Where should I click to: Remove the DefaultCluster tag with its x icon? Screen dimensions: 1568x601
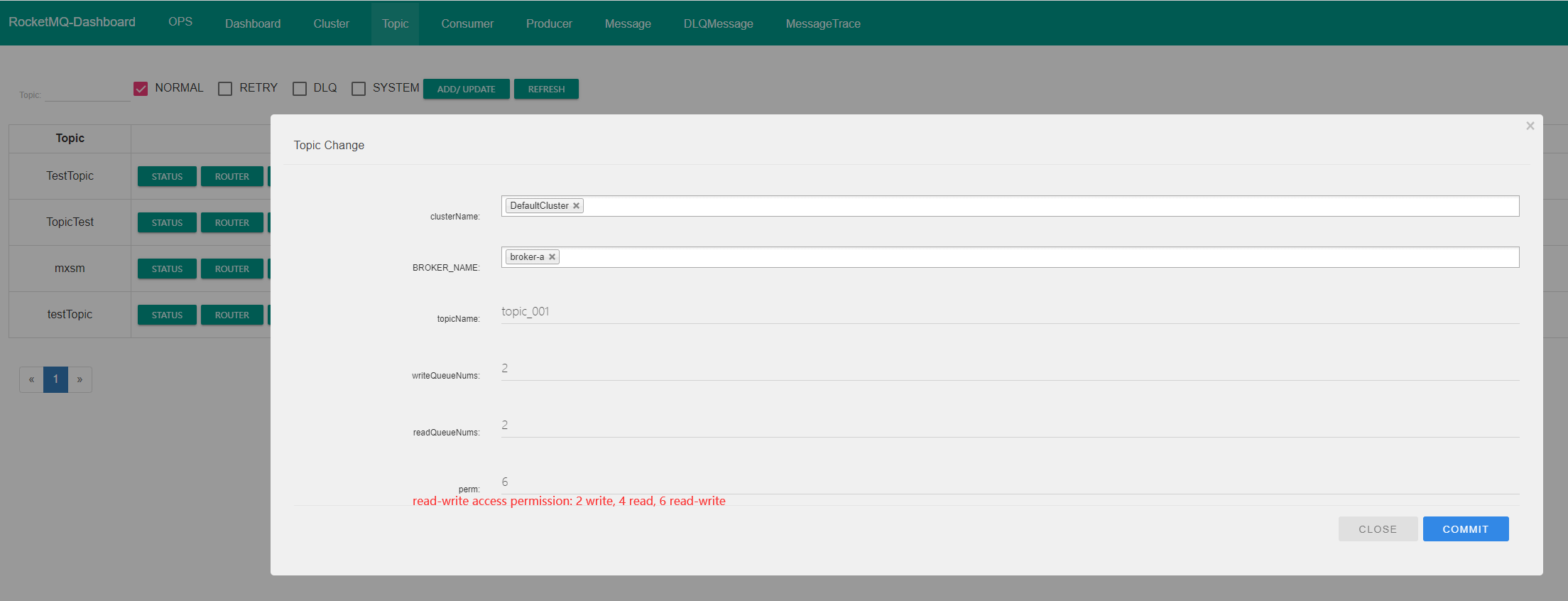(x=576, y=206)
